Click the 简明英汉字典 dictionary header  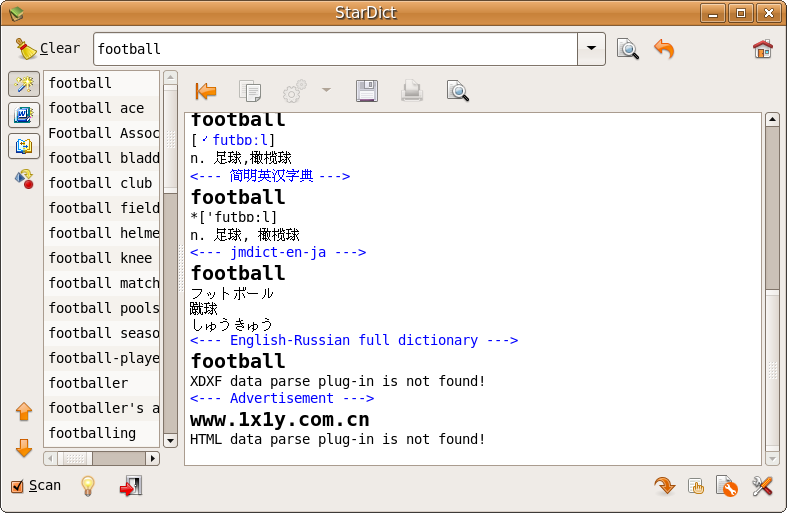pos(270,176)
